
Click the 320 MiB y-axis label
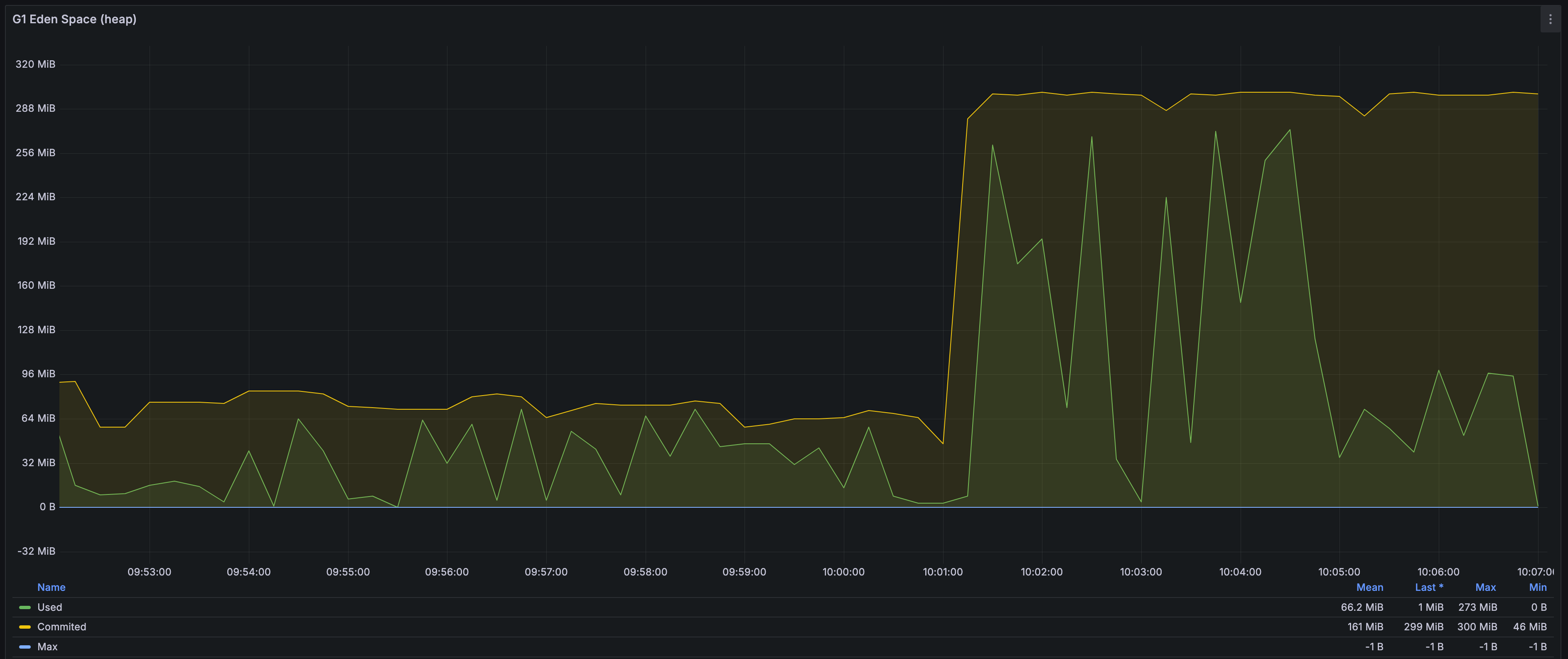pyautogui.click(x=35, y=64)
